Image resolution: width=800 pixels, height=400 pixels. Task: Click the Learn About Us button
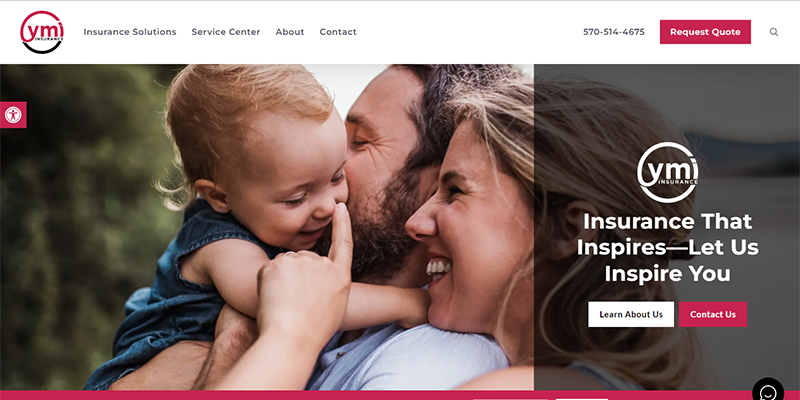pyautogui.click(x=631, y=314)
